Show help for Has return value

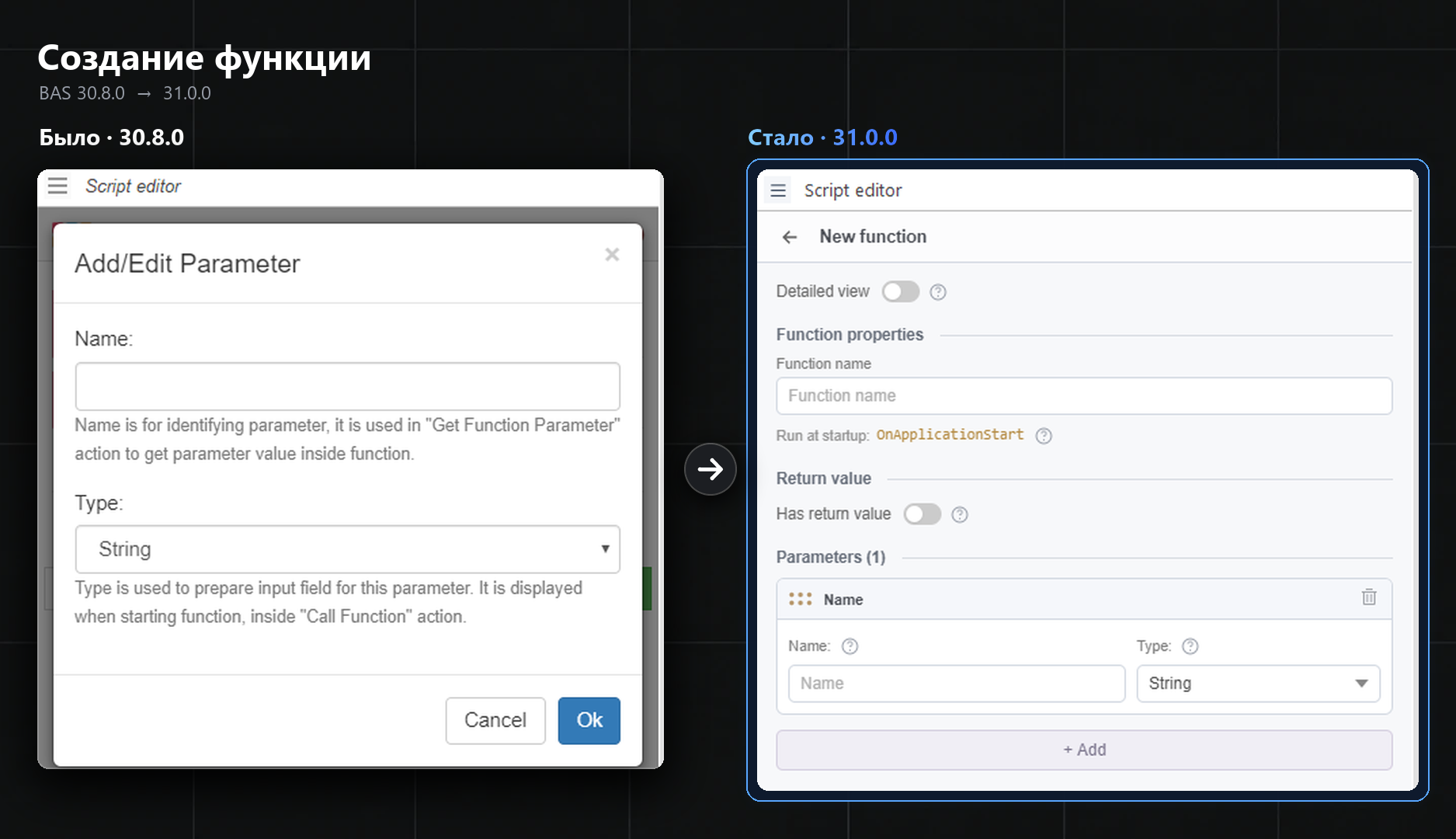point(960,514)
